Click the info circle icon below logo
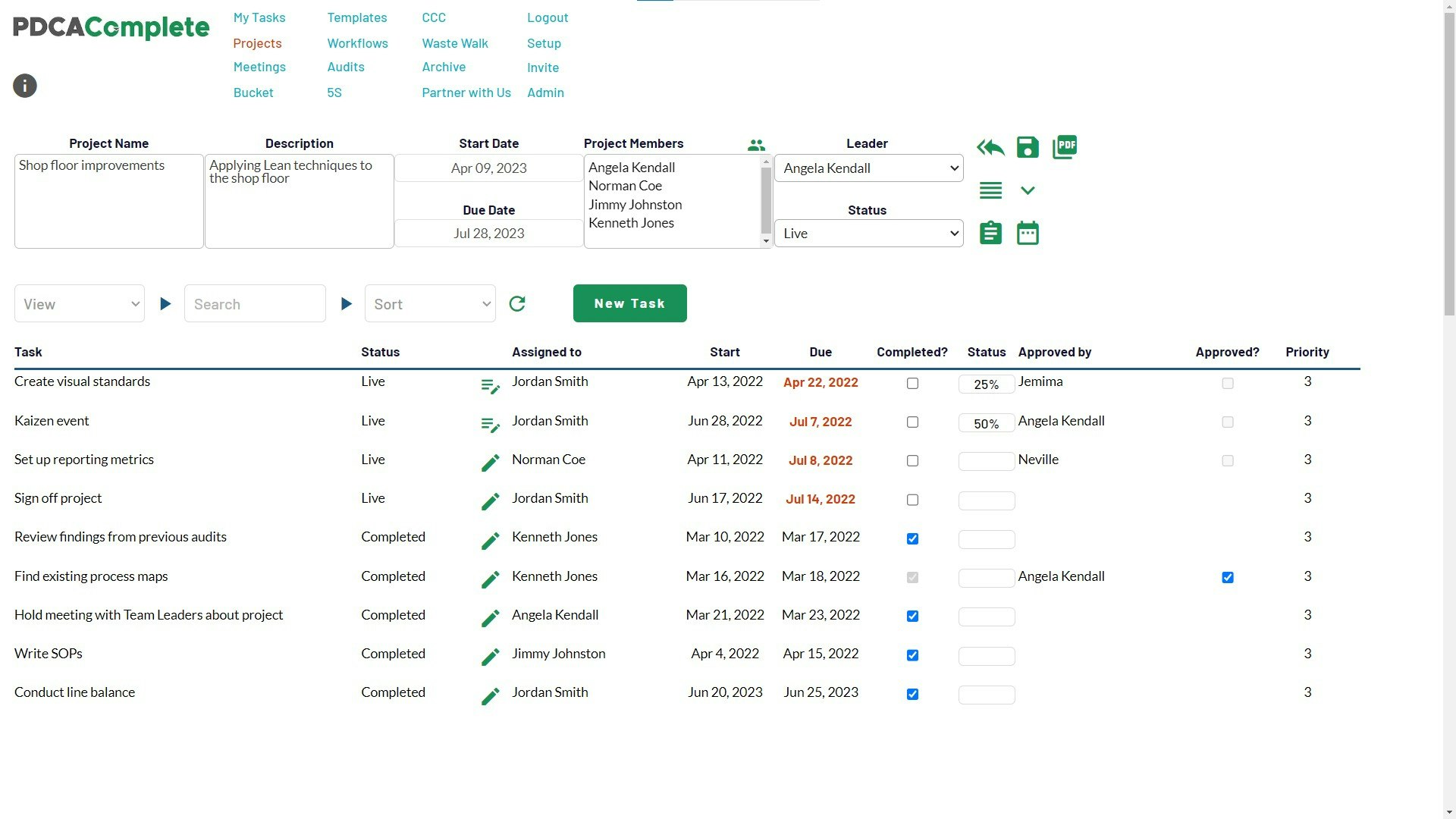Viewport: 1456px width, 819px height. coord(25,86)
